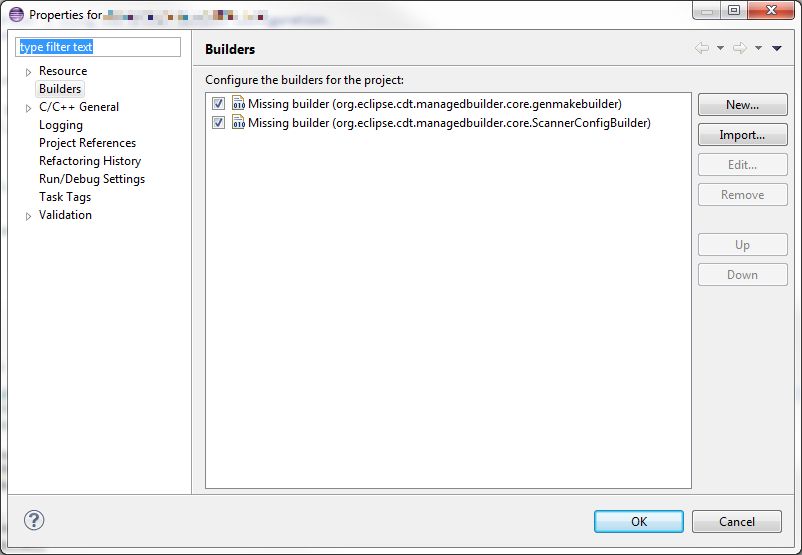Screen dimensions: 802x555
Task: Open the Project References page
Action: click(x=87, y=143)
